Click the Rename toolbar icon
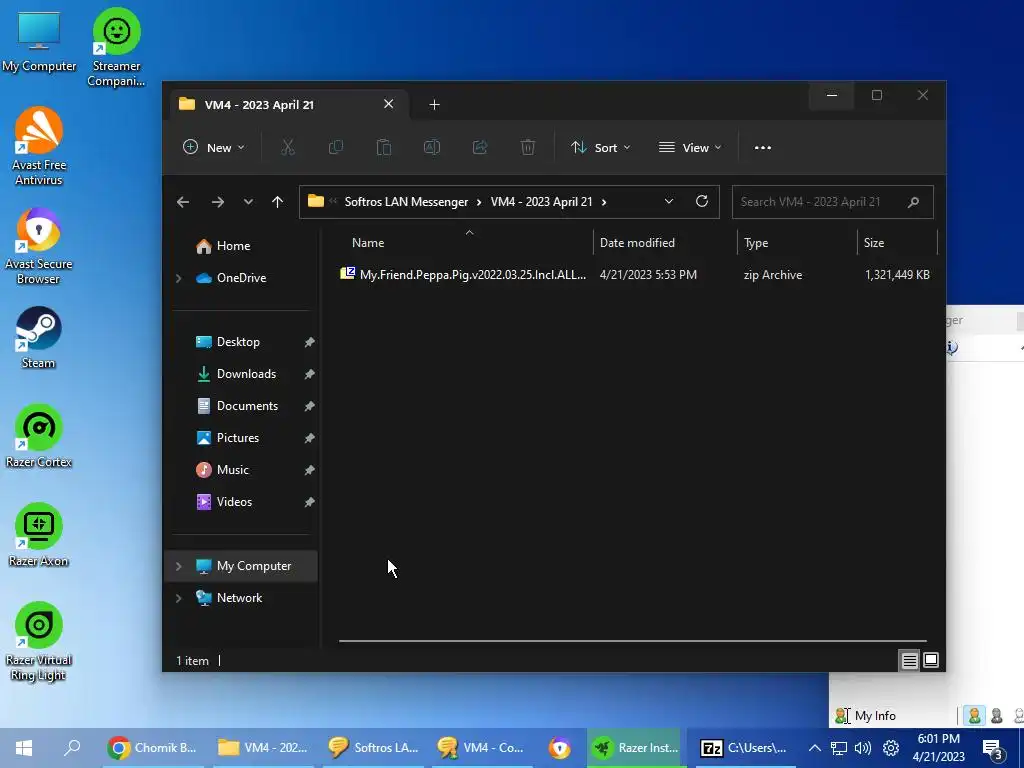 pos(432,148)
